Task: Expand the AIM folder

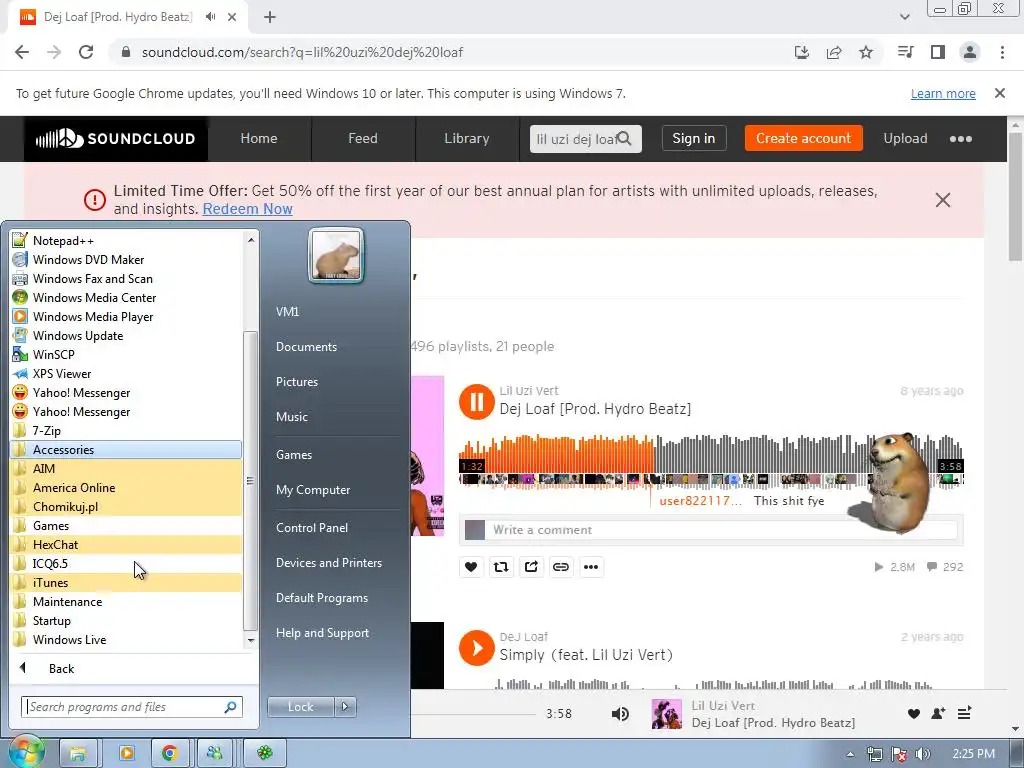Action: [127, 468]
